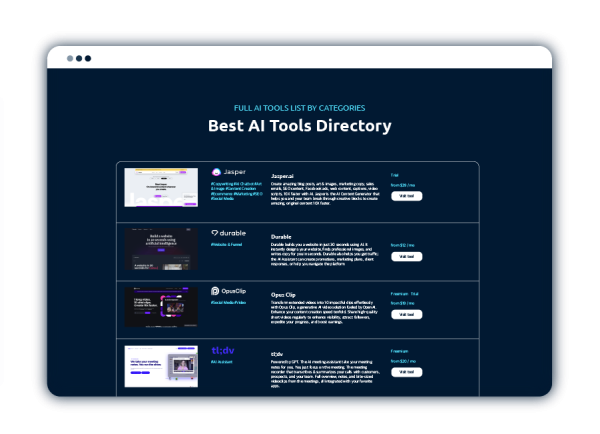The image size is (600, 434).
Task: Click the Full AI Tools List By Categories text
Action: (x=299, y=107)
